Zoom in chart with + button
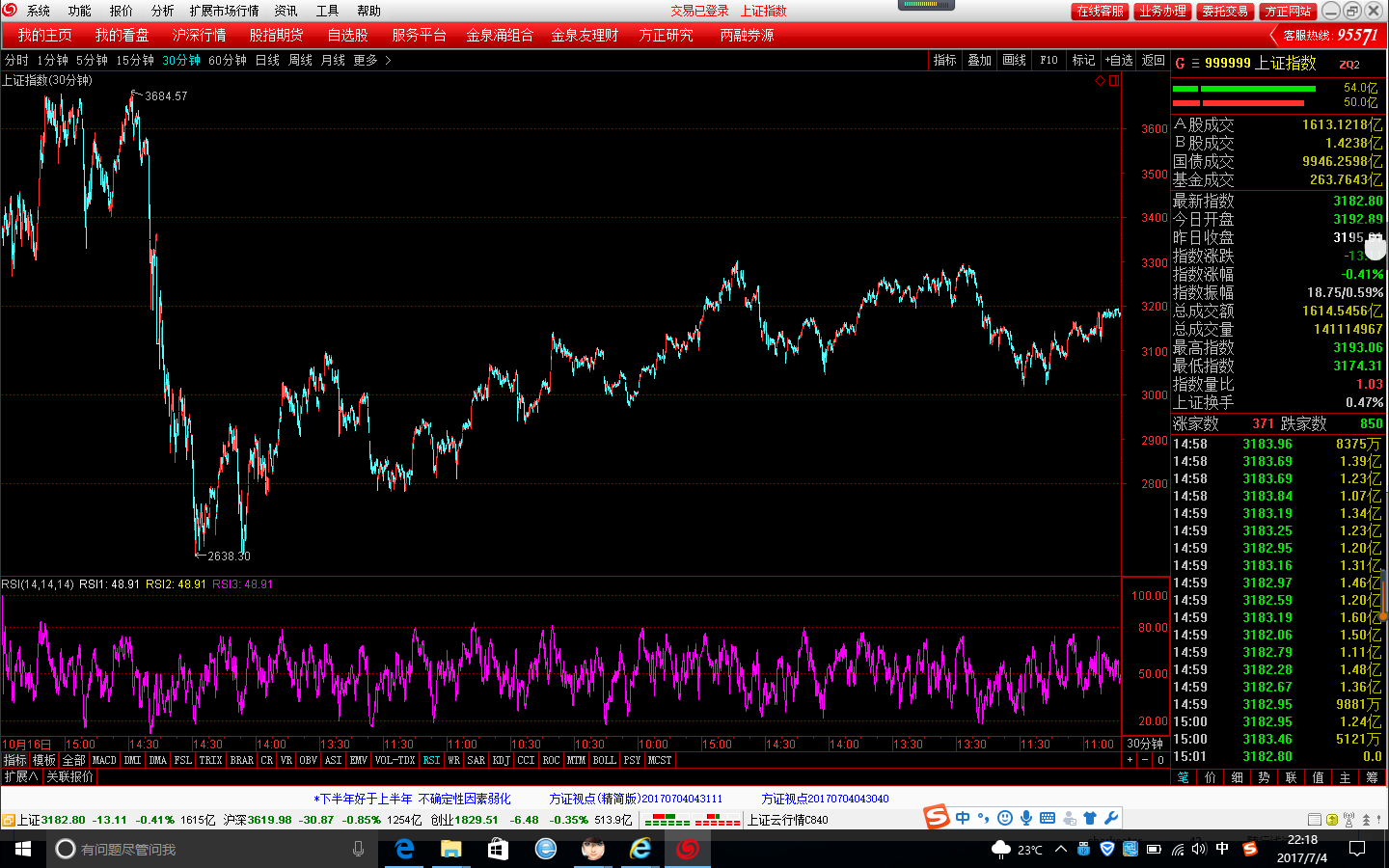This screenshot has width=1389, height=868. tap(1130, 760)
